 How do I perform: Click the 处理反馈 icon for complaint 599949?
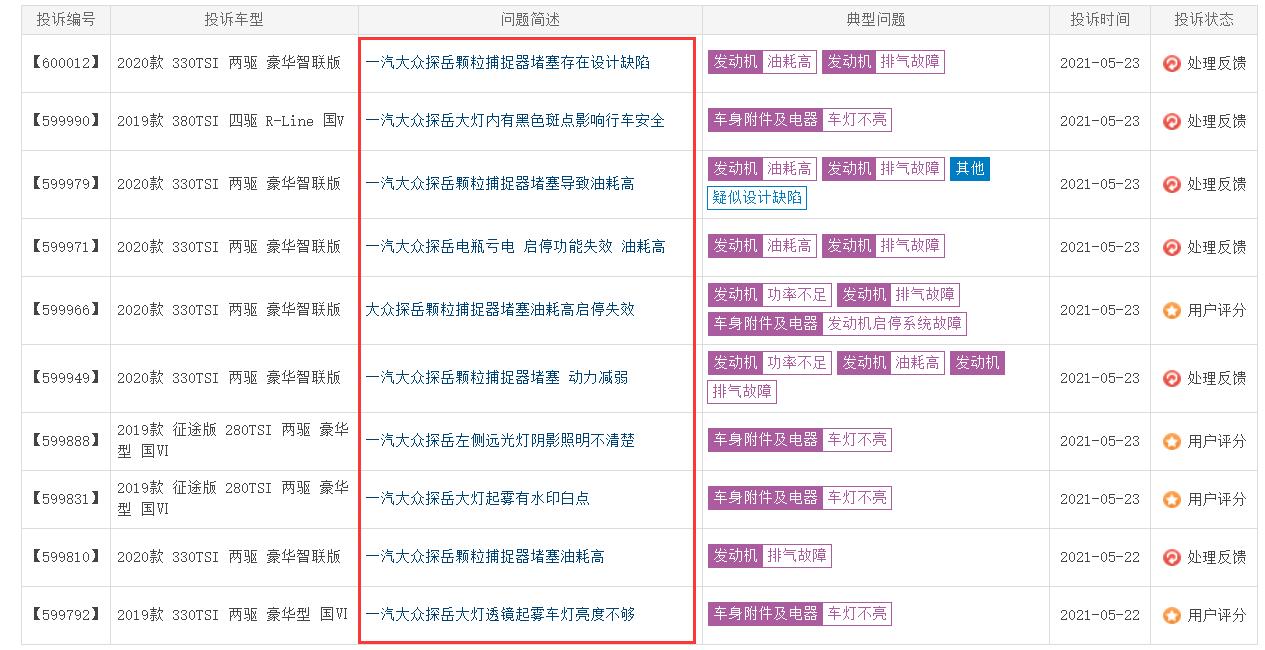coord(1171,378)
